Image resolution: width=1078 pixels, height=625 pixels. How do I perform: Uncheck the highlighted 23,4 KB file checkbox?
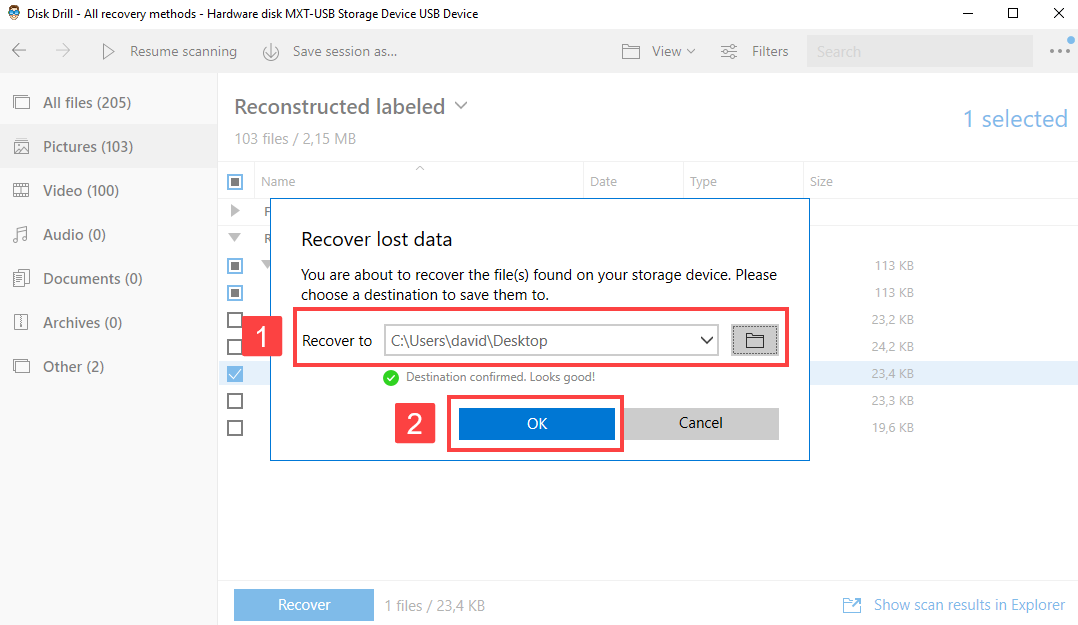235,374
